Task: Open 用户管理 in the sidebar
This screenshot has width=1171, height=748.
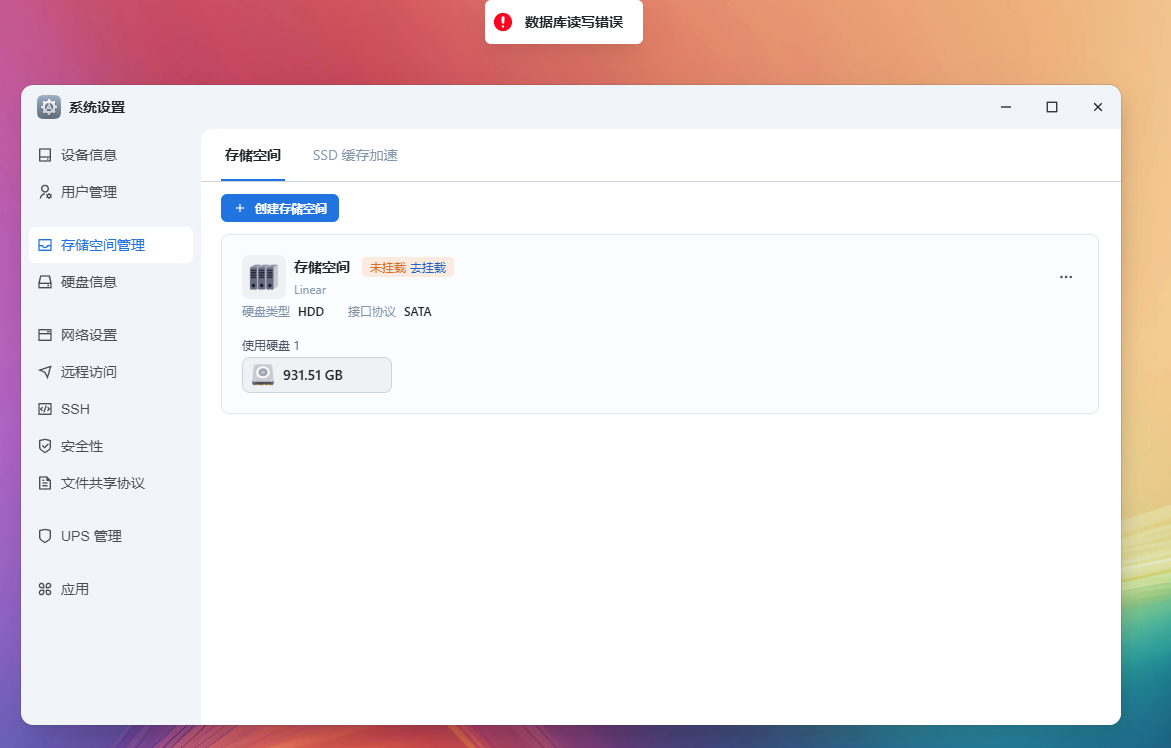Action: pyautogui.click(x=111, y=193)
